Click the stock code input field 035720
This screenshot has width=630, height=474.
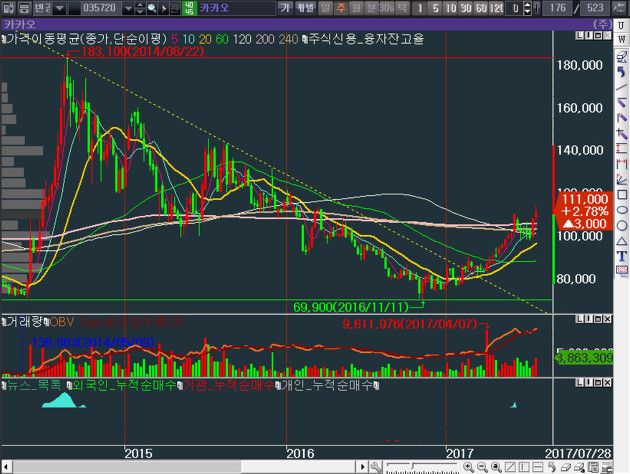(x=99, y=8)
